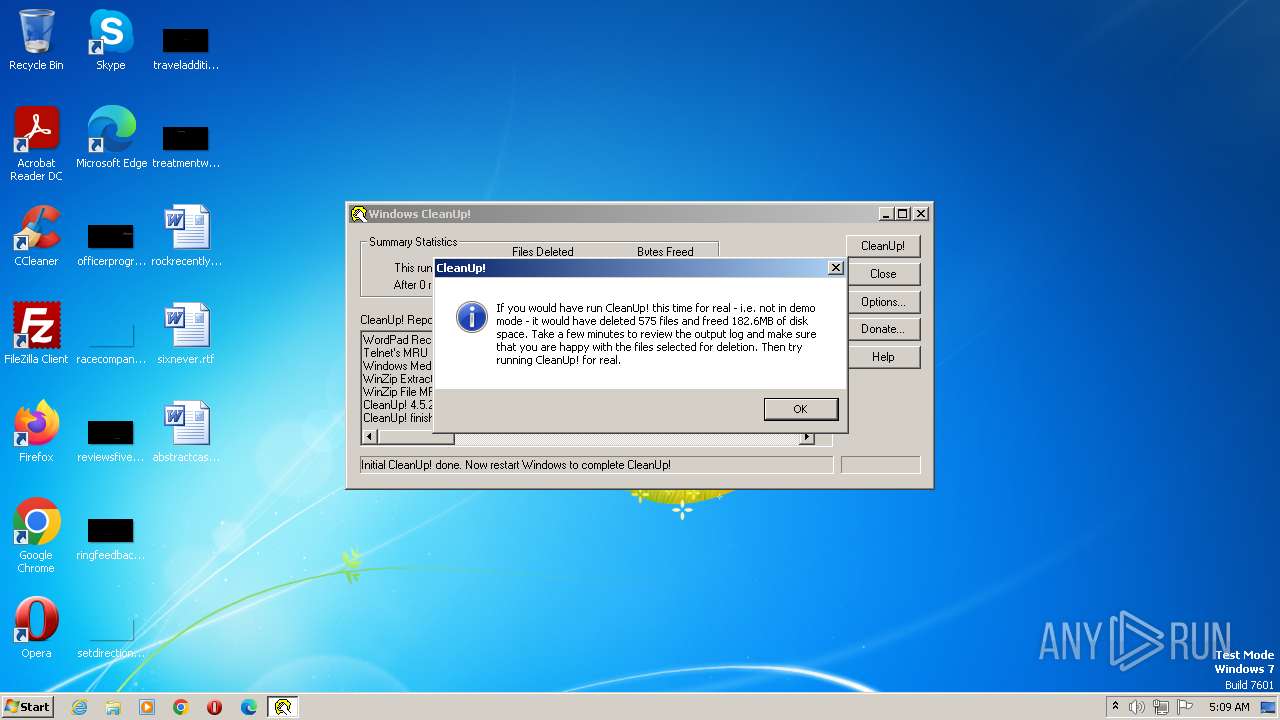Select the rockrecently document icon
The height and width of the screenshot is (720, 1280).
(186, 236)
